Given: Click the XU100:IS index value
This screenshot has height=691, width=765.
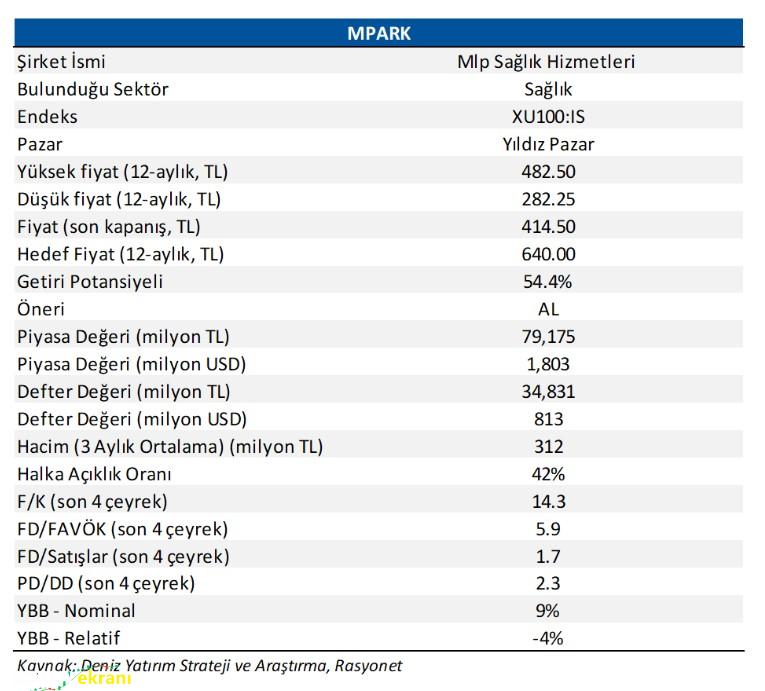Looking at the screenshot, I should [548, 117].
